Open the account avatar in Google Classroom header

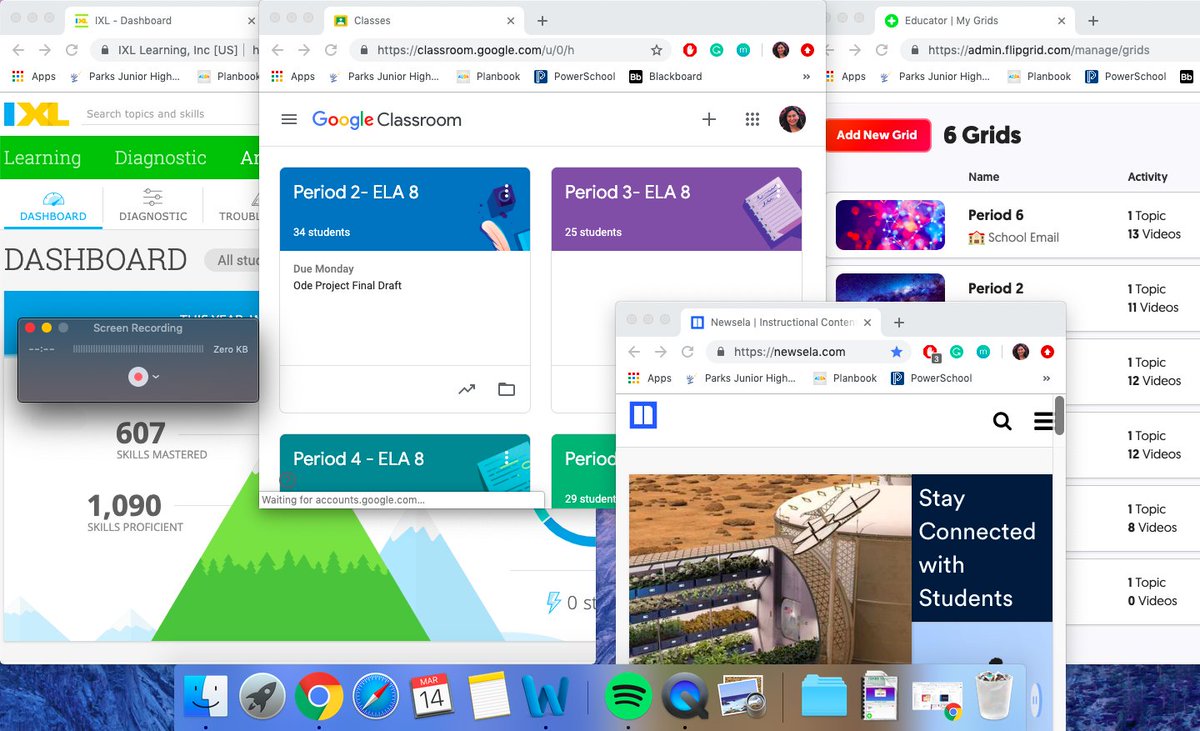[x=792, y=119]
